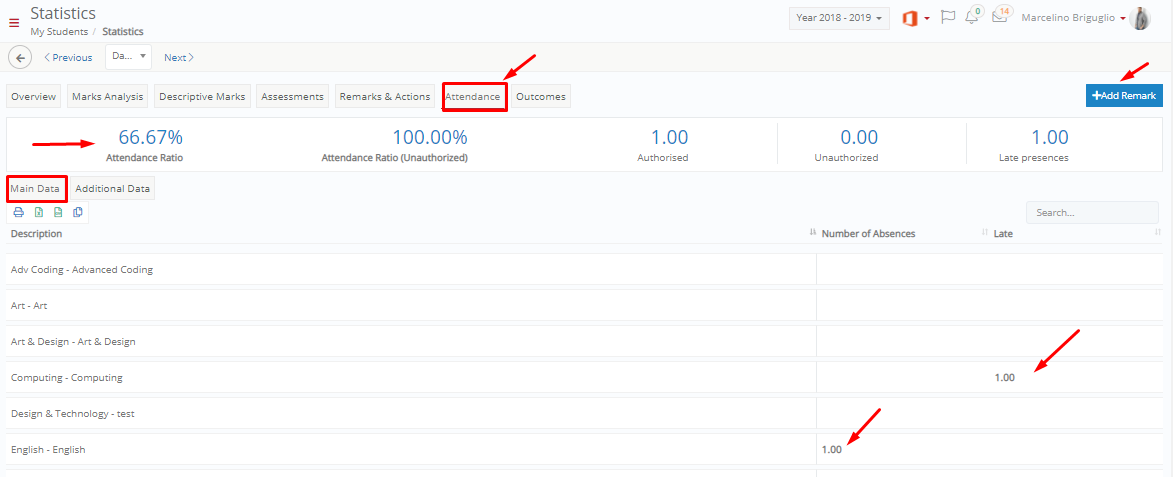Go to Next student

tap(179, 58)
